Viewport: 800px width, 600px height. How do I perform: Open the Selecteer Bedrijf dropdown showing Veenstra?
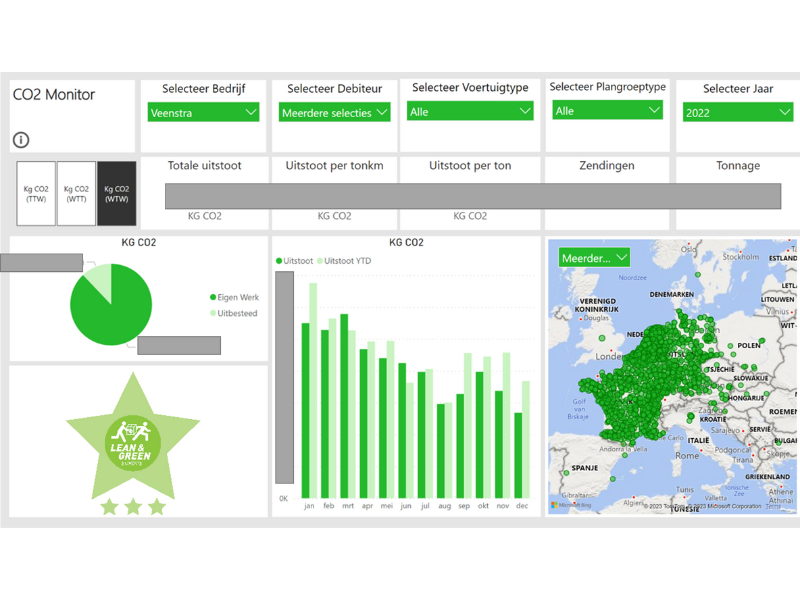click(203, 113)
